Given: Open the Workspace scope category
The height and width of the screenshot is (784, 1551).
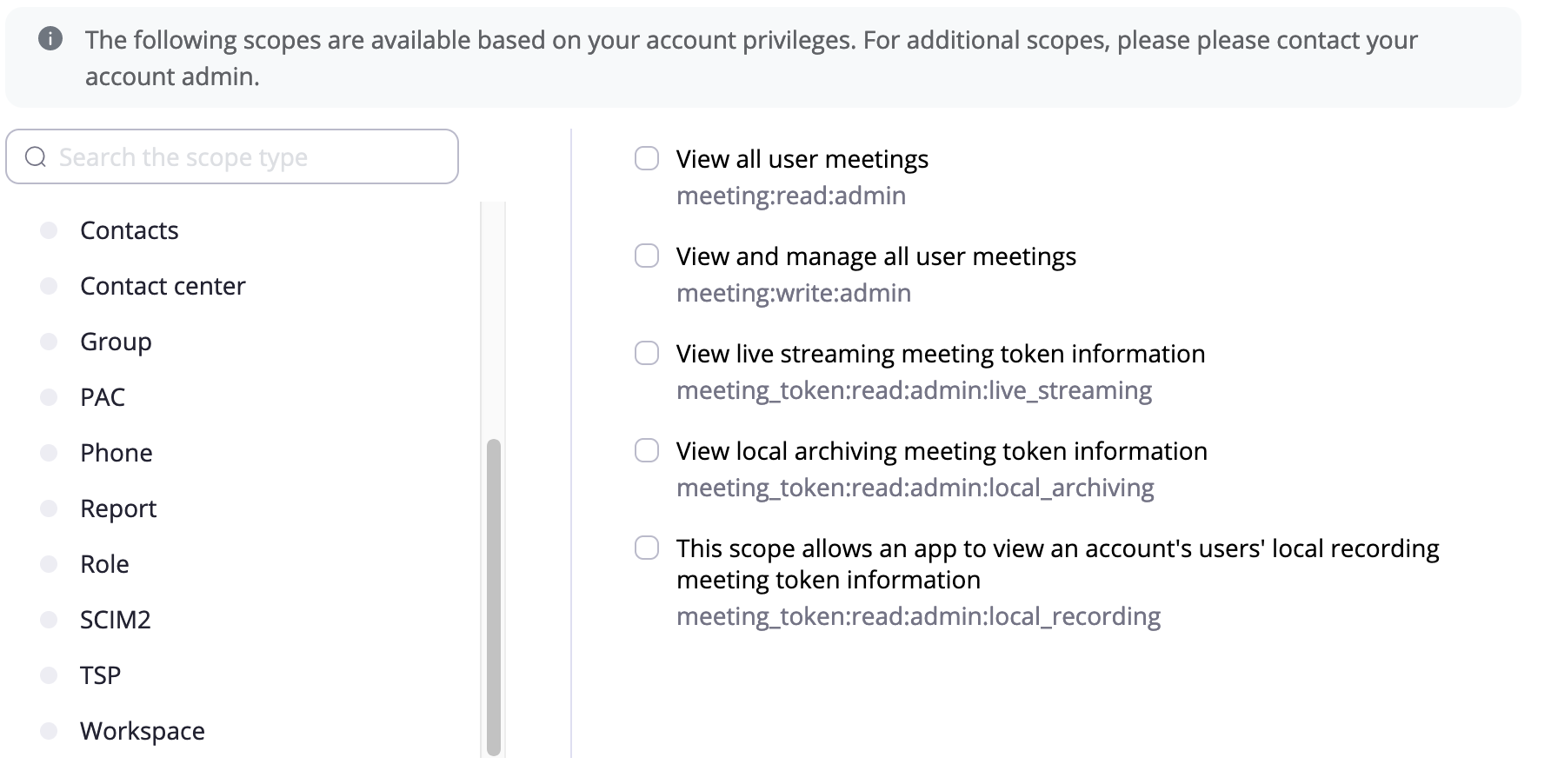Looking at the screenshot, I should (x=142, y=731).
